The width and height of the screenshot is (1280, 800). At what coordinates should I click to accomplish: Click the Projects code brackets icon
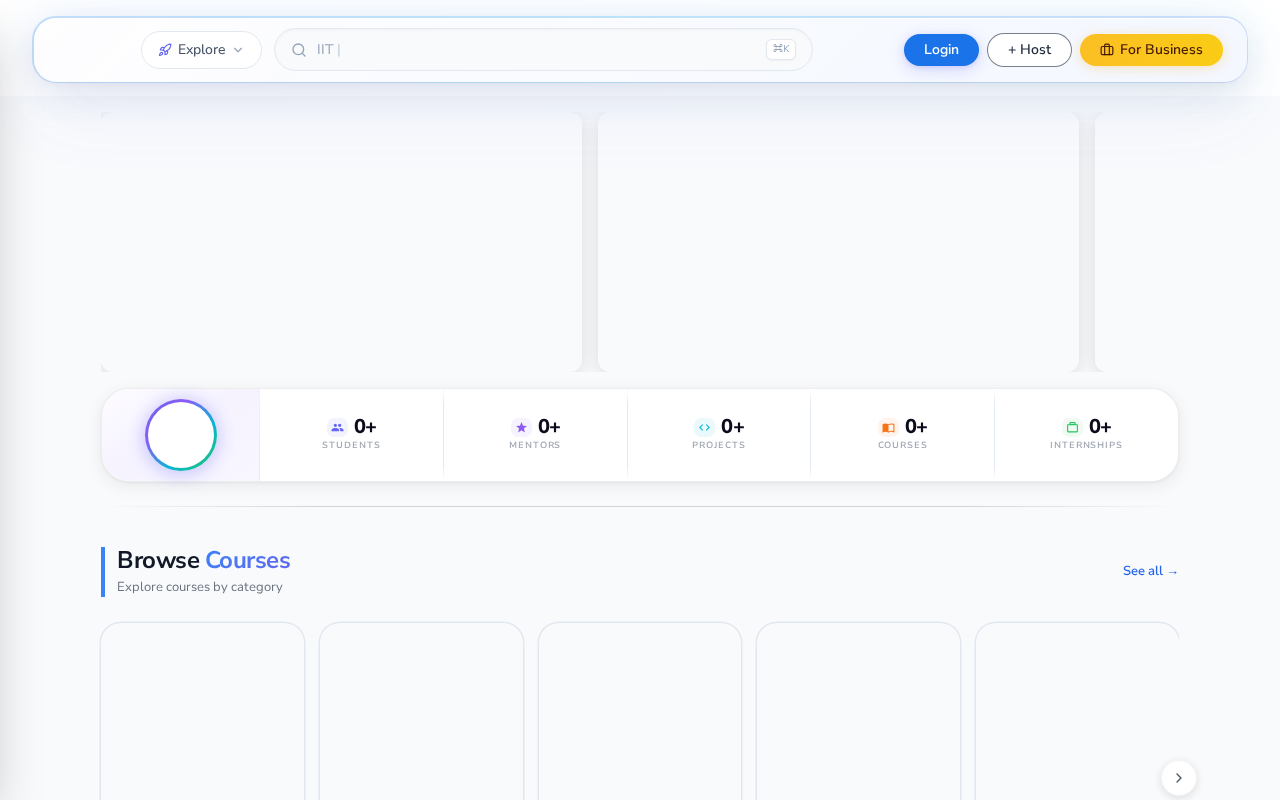(704, 427)
